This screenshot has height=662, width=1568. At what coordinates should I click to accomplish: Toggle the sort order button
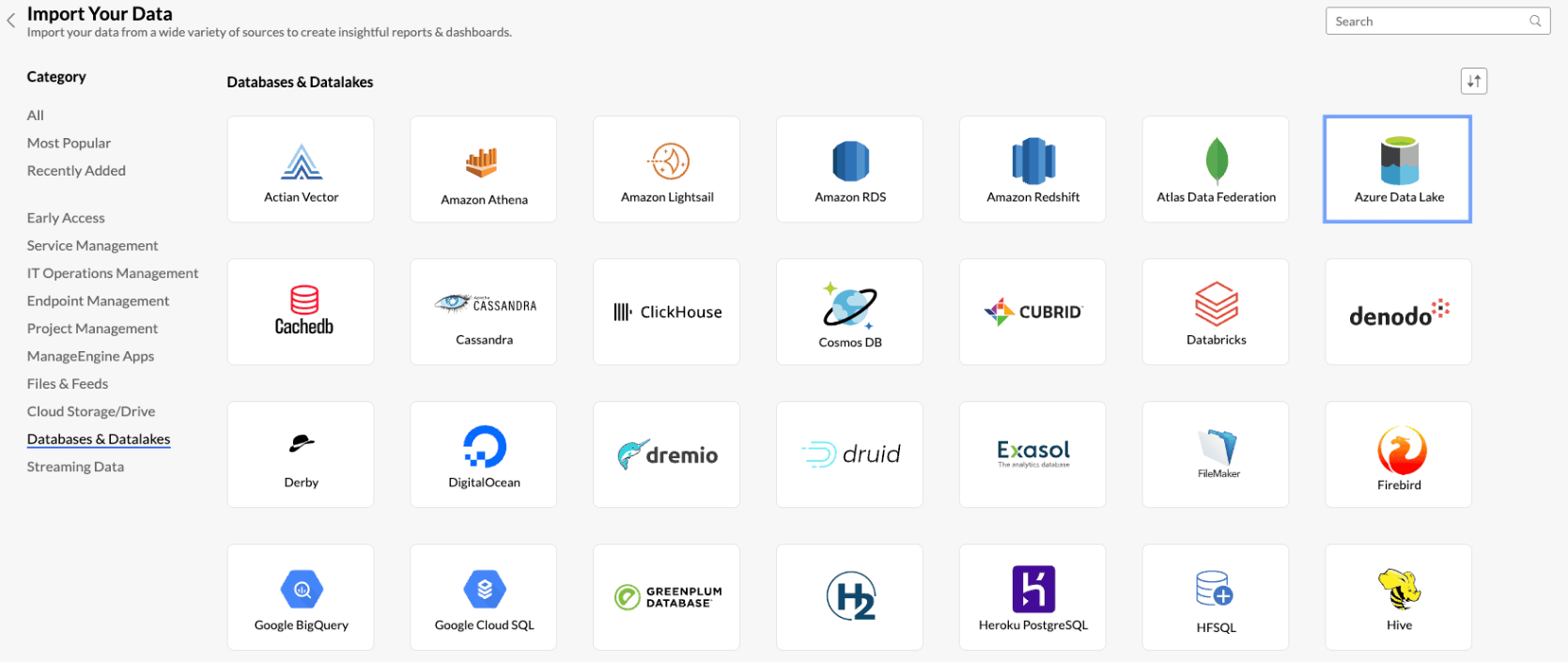1474,82
